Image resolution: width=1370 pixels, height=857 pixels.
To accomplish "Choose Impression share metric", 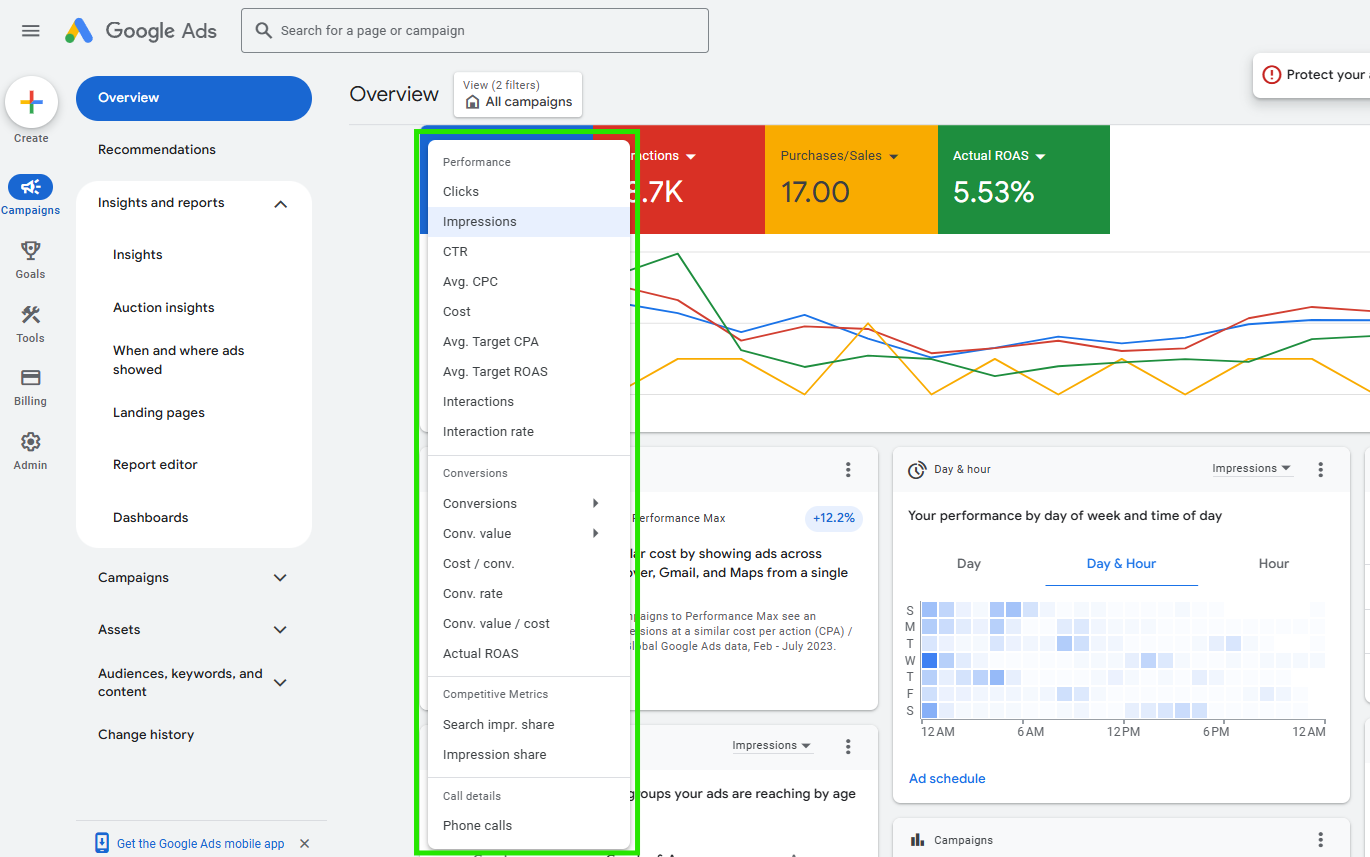I will click(x=529, y=755).
